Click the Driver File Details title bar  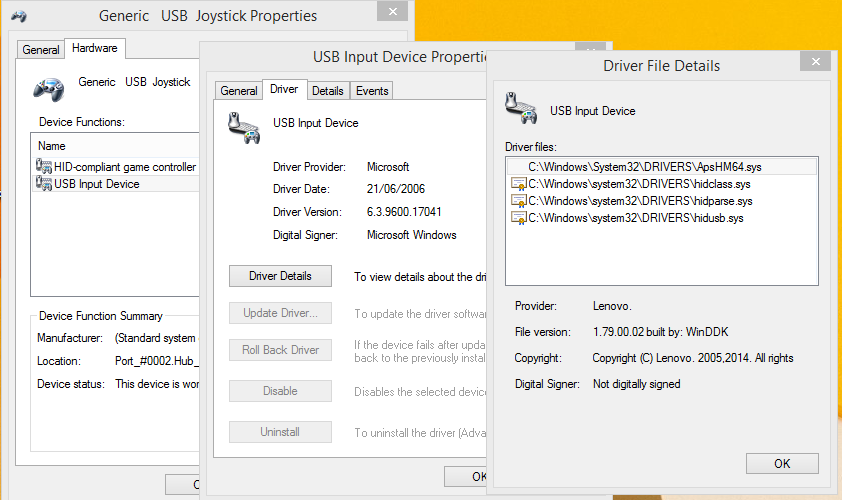coord(661,66)
